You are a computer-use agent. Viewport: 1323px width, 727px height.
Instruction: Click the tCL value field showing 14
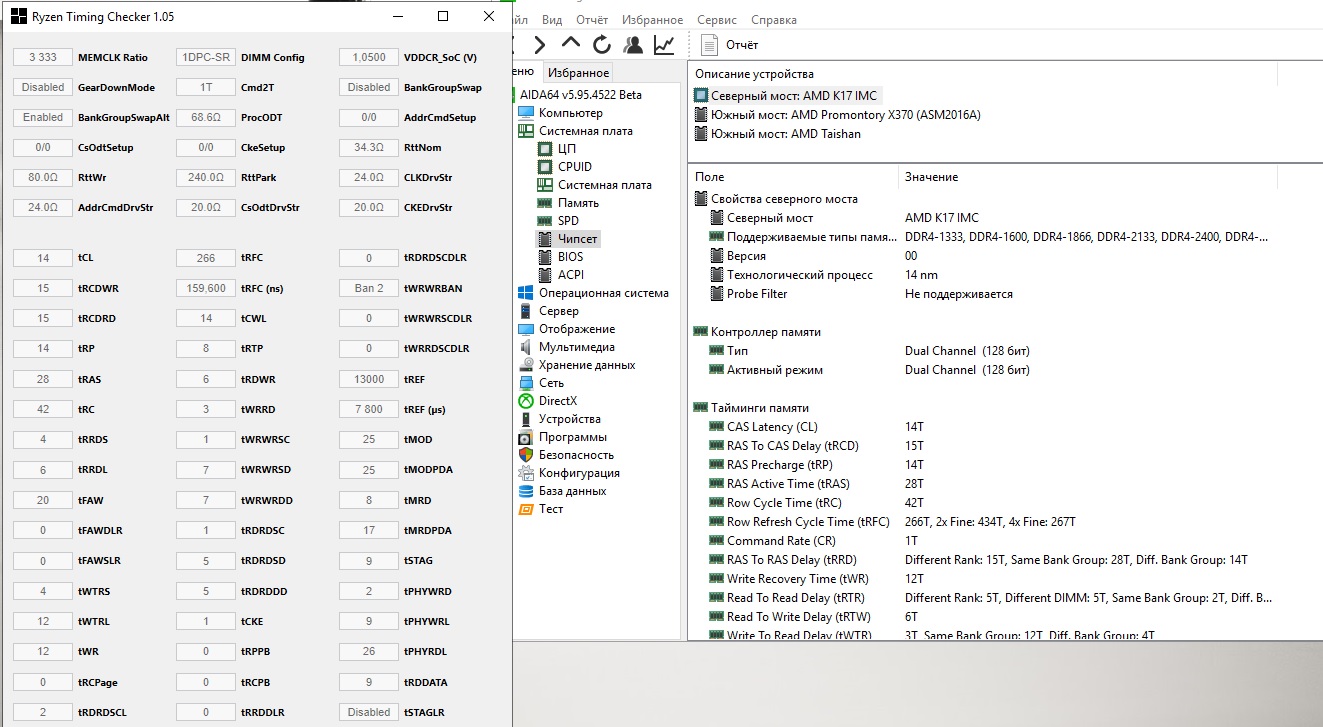[43, 258]
